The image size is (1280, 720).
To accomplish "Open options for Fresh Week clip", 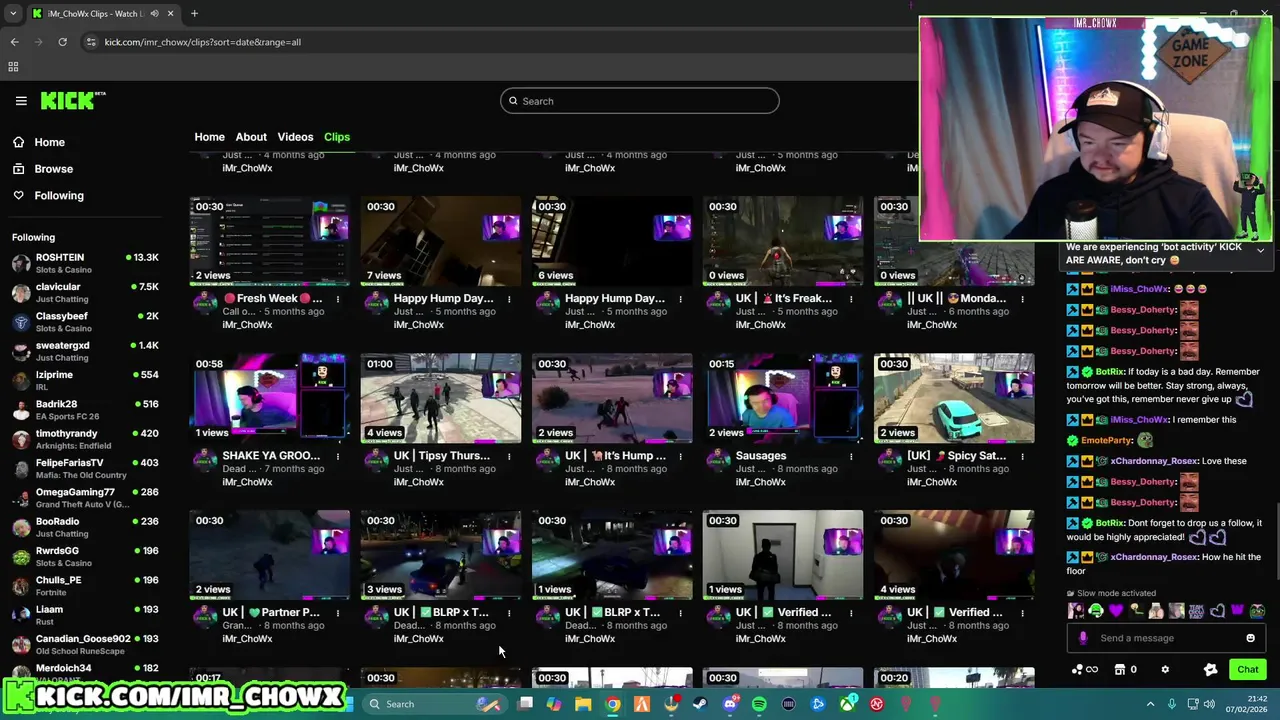I will tap(338, 299).
